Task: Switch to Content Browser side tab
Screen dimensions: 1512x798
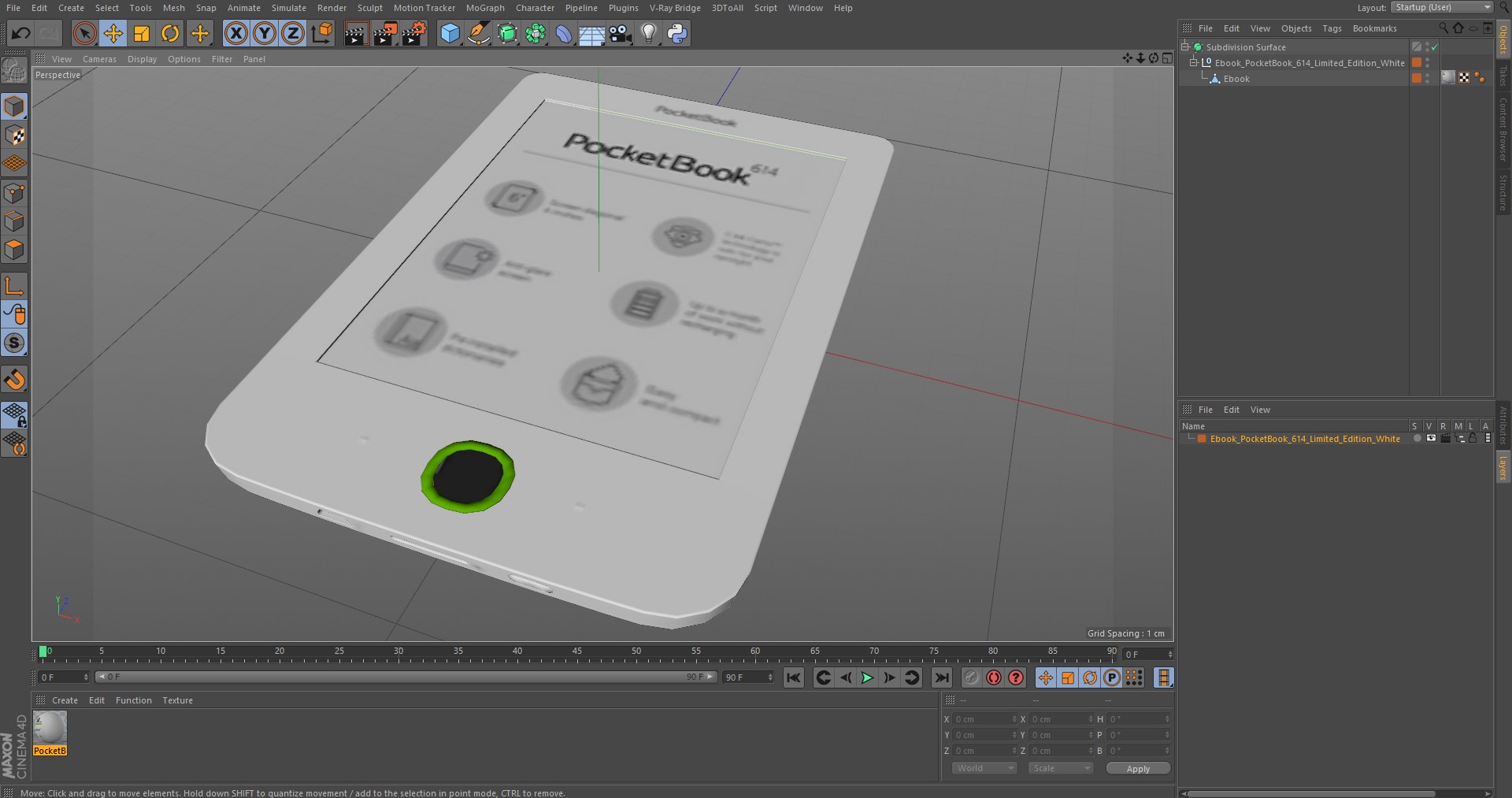Action: coord(1503,129)
